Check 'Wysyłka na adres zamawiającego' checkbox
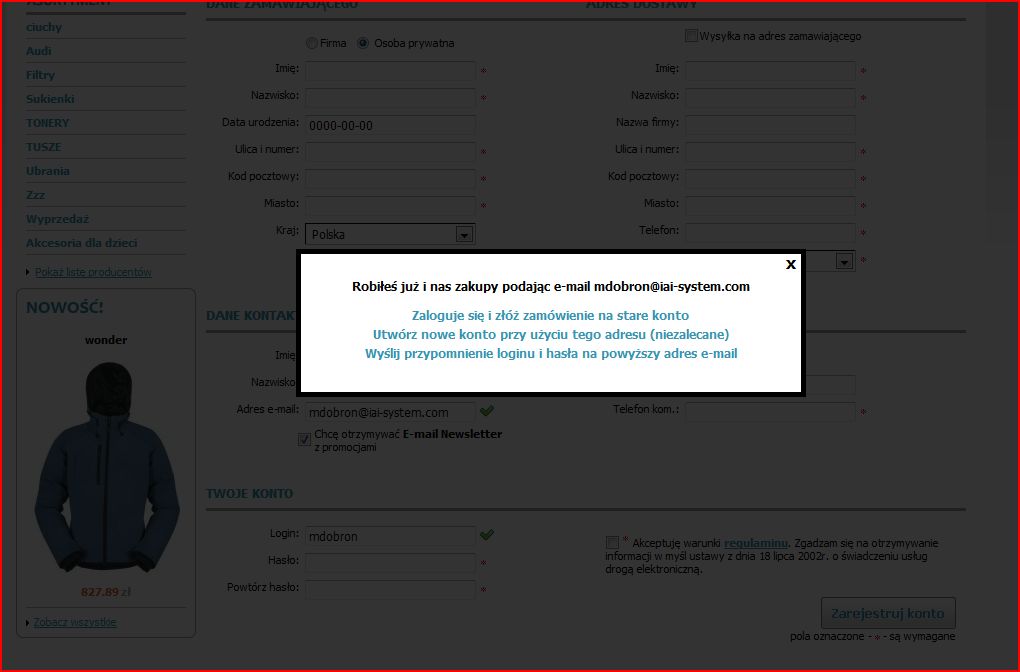Viewport: 1020px width, 672px height. 691,36
